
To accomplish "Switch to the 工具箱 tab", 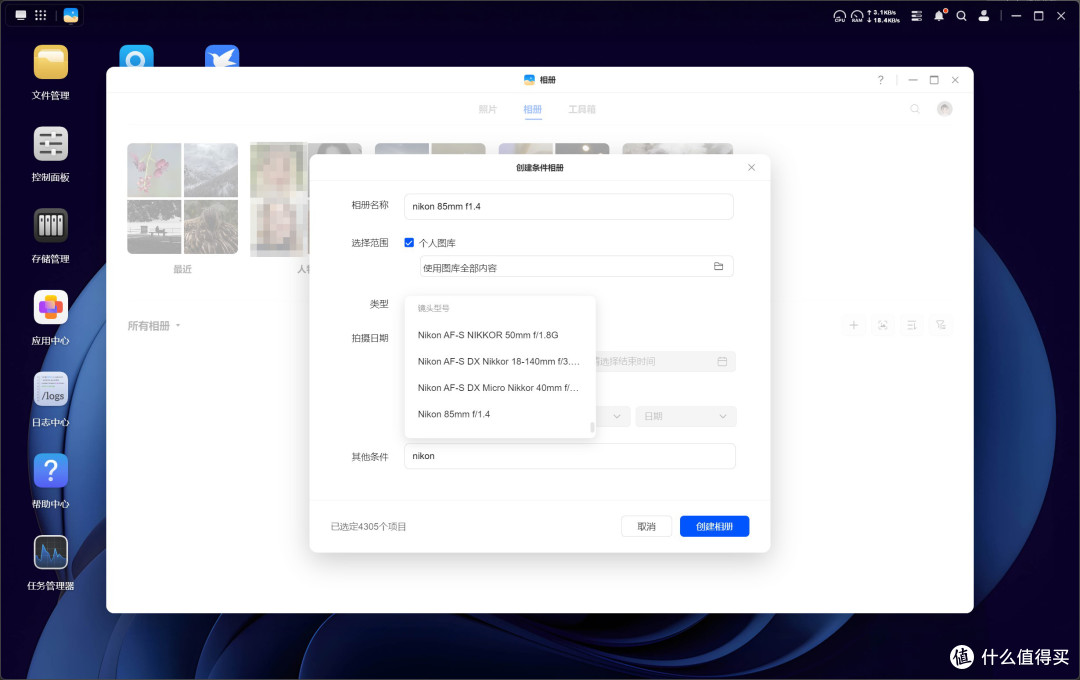I will click(582, 109).
